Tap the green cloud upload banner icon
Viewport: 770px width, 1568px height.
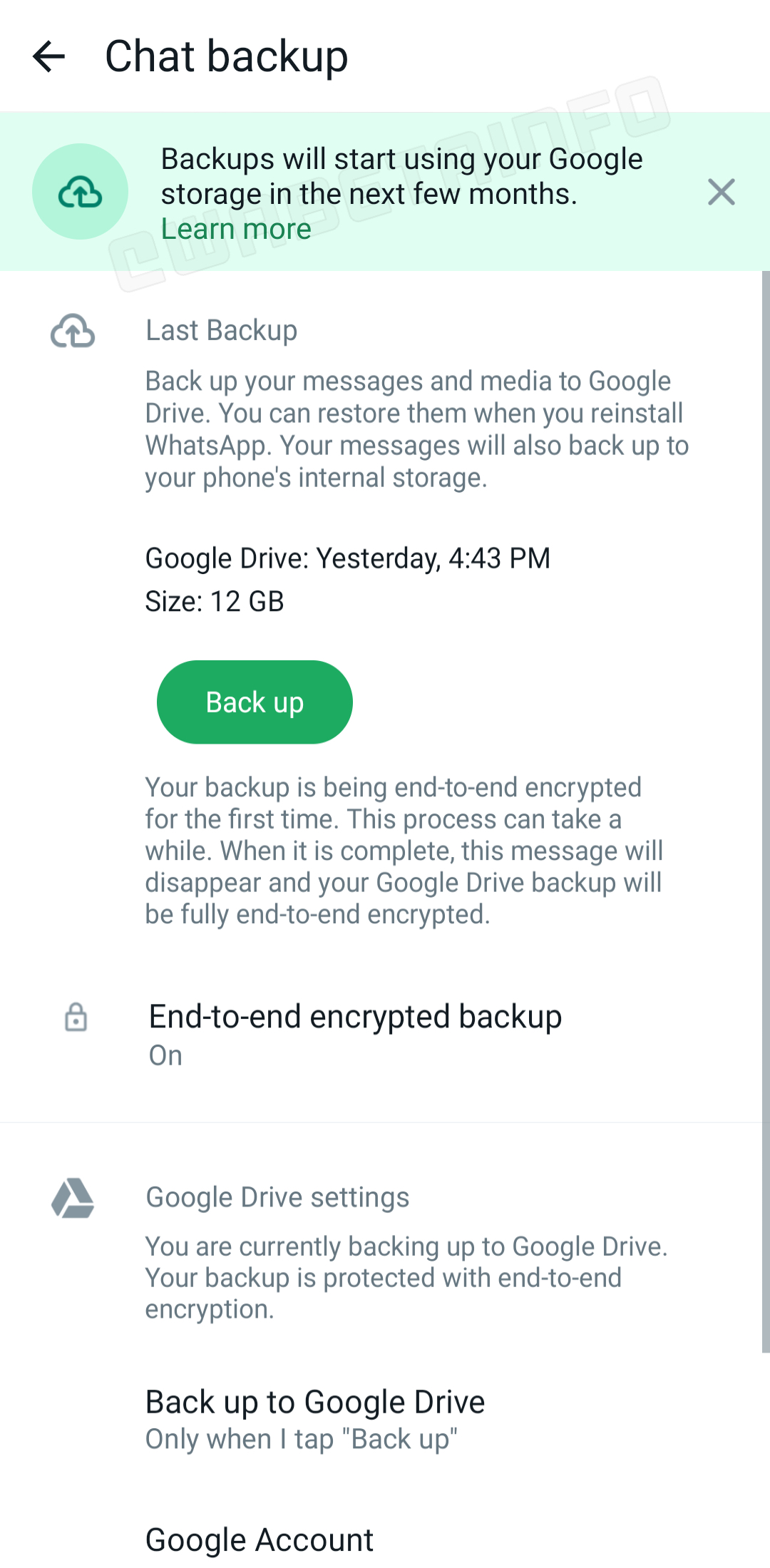tap(80, 192)
